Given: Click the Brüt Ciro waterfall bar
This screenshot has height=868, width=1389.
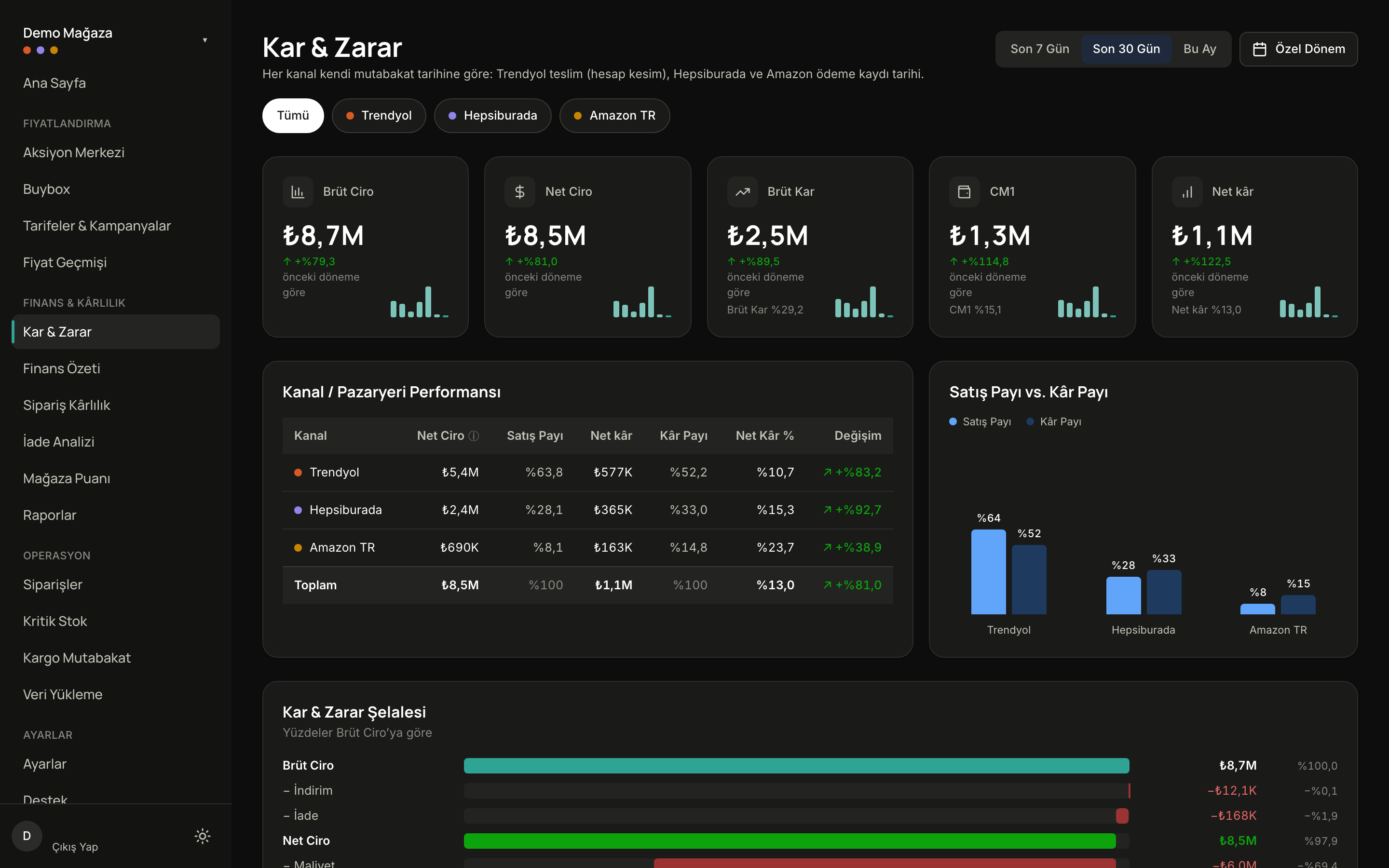Looking at the screenshot, I should pyautogui.click(x=796, y=765).
